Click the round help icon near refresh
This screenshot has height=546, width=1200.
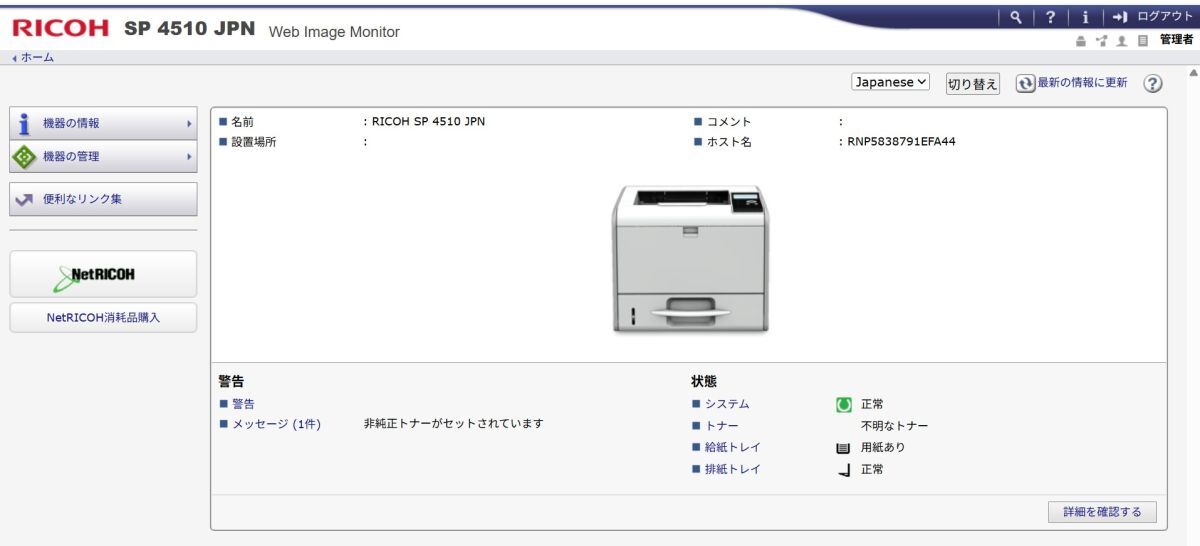click(1152, 84)
